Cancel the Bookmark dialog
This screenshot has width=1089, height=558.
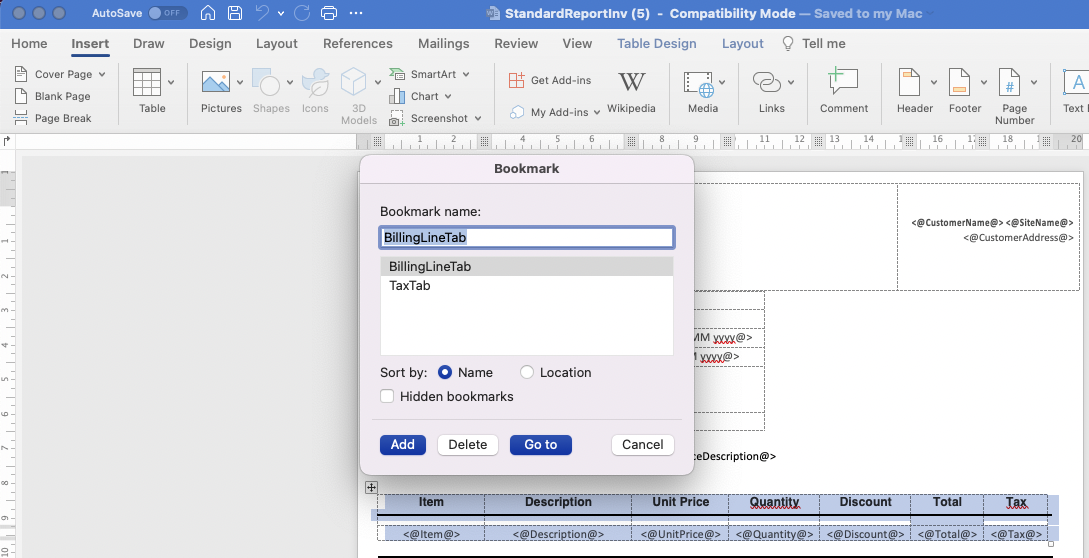[x=642, y=445]
